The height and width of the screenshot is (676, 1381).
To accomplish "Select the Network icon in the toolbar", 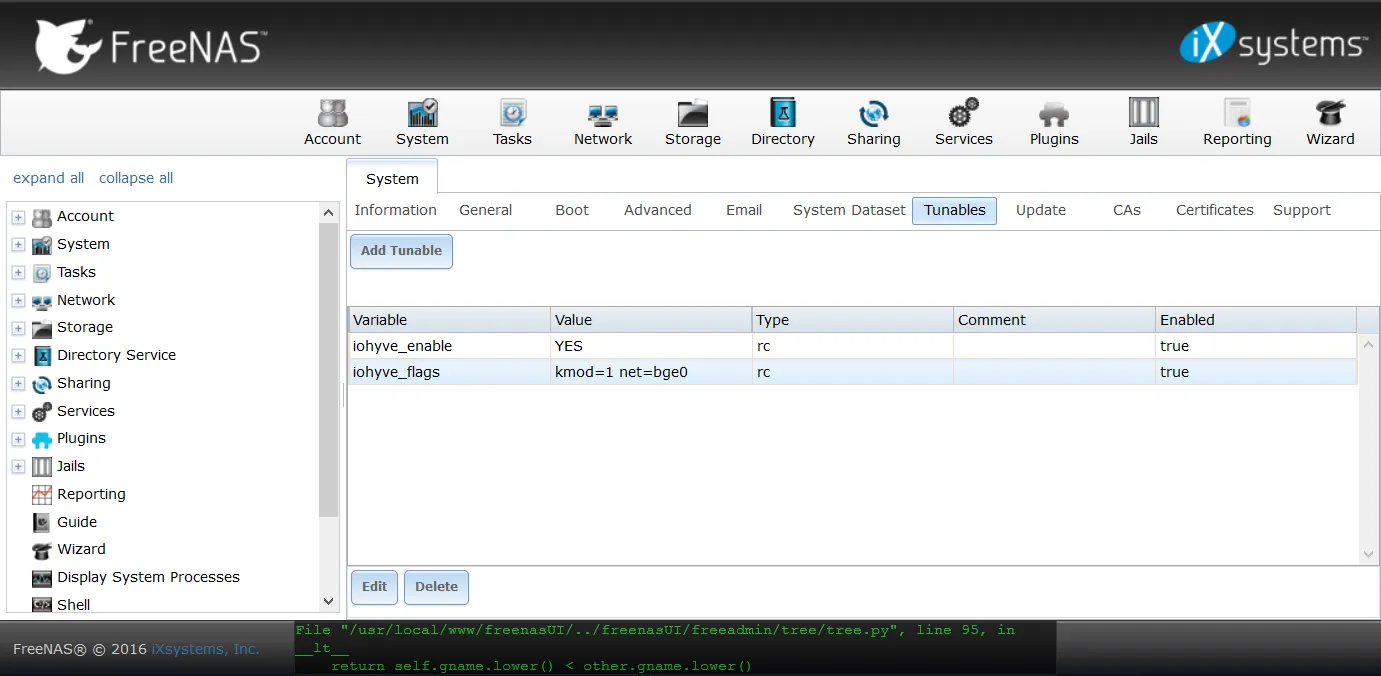I will (x=602, y=120).
